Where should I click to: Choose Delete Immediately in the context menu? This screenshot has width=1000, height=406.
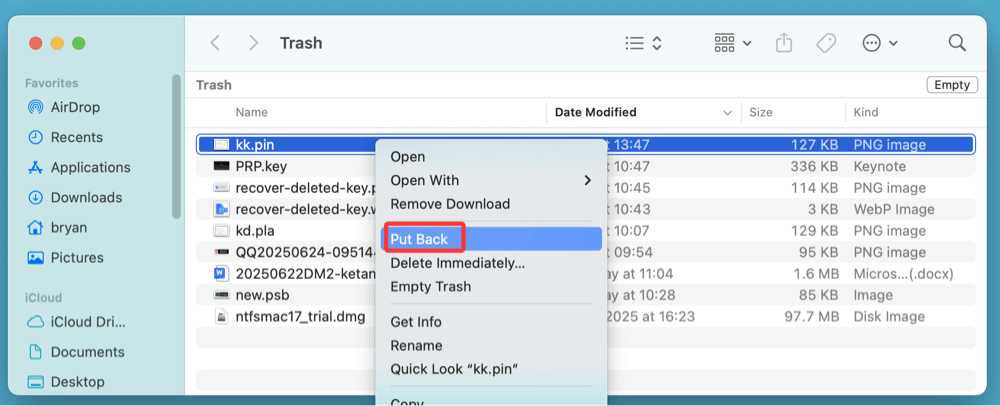[458, 263]
